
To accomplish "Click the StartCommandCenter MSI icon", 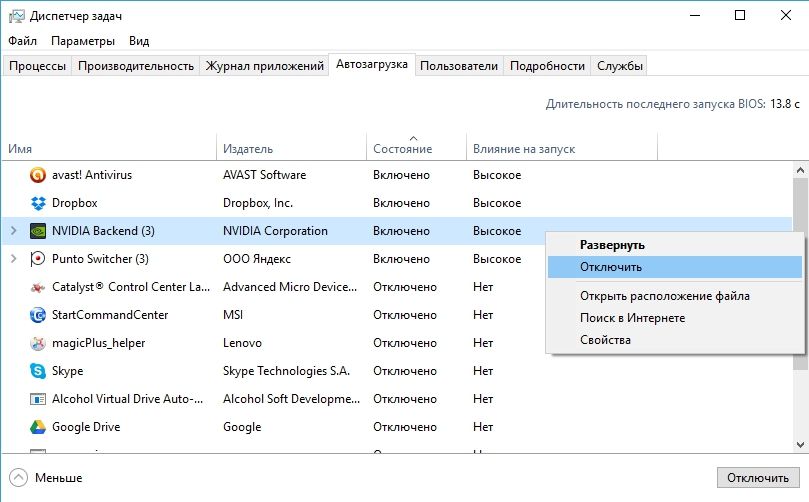I will point(38,315).
